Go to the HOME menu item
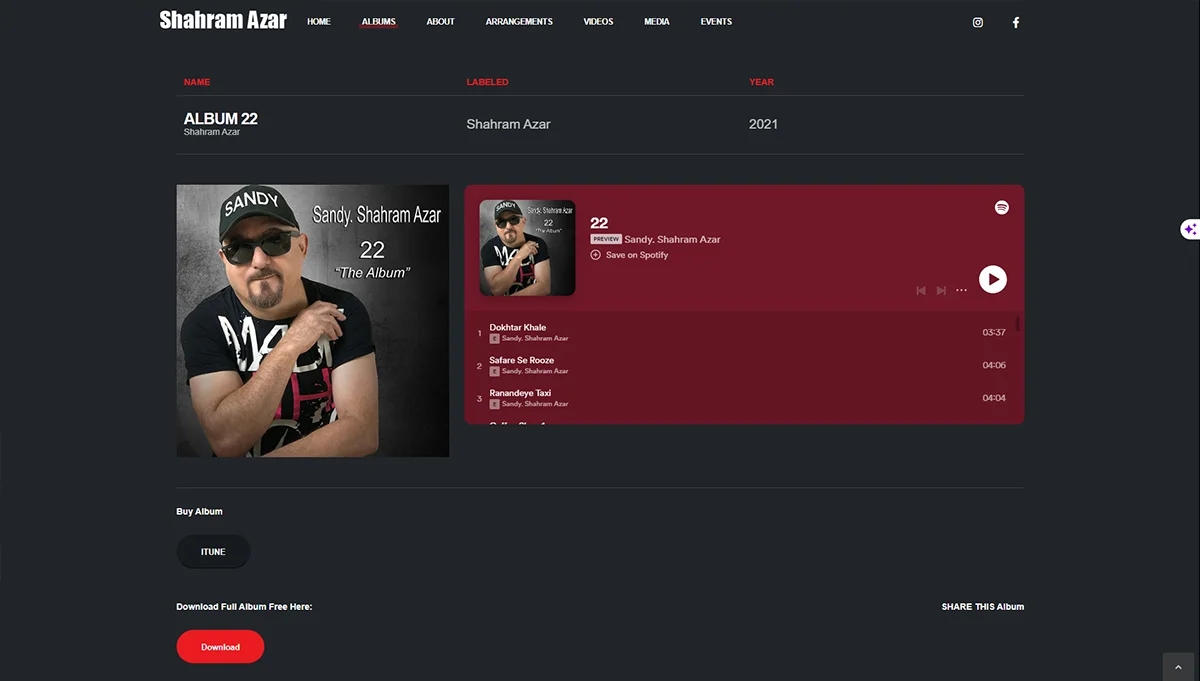This screenshot has width=1200, height=681. point(319,21)
